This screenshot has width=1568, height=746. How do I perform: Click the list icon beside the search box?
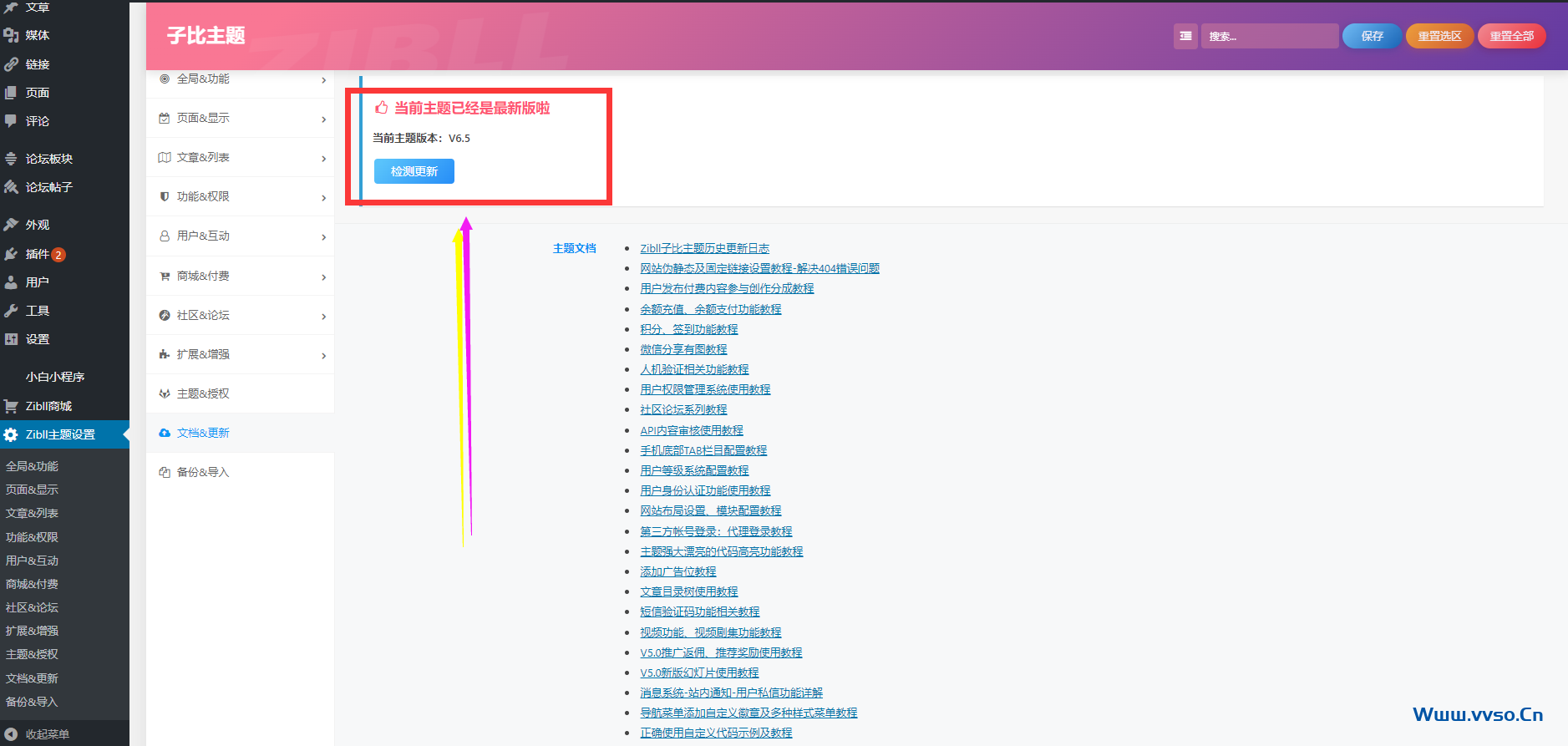pyautogui.click(x=1185, y=36)
